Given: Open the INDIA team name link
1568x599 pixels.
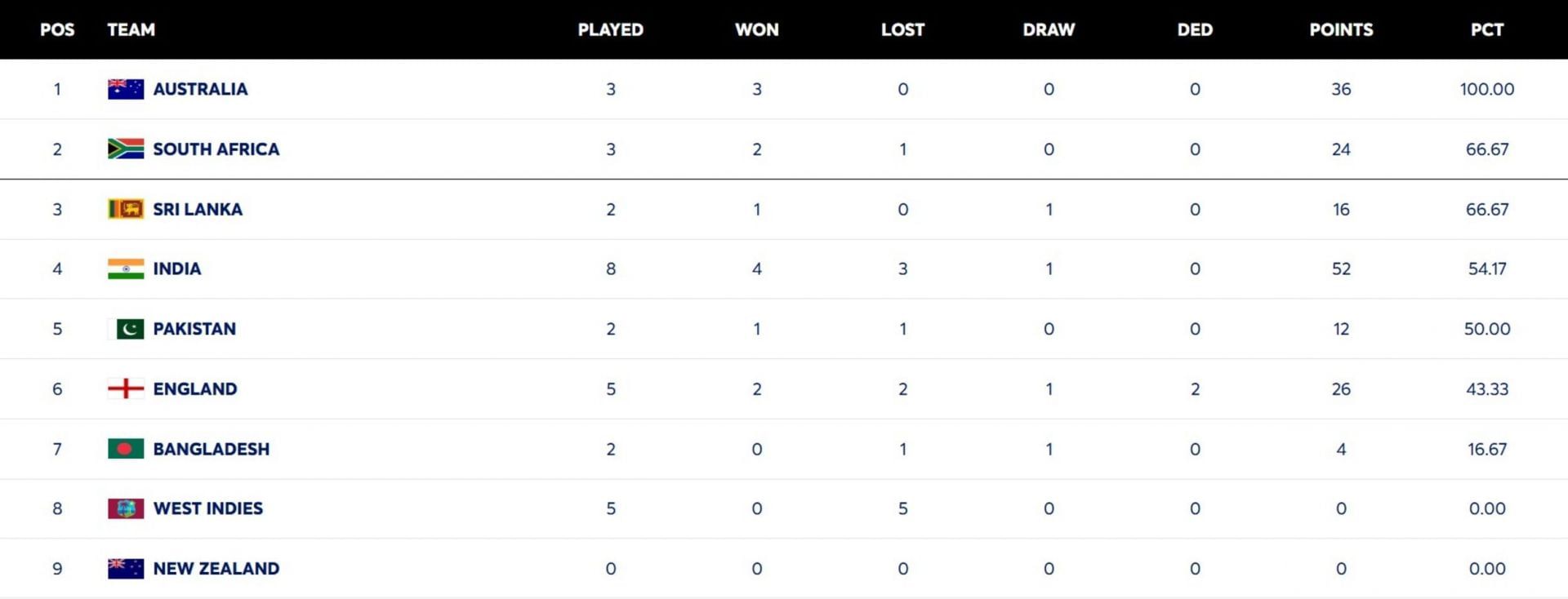Looking at the screenshot, I should point(176,268).
